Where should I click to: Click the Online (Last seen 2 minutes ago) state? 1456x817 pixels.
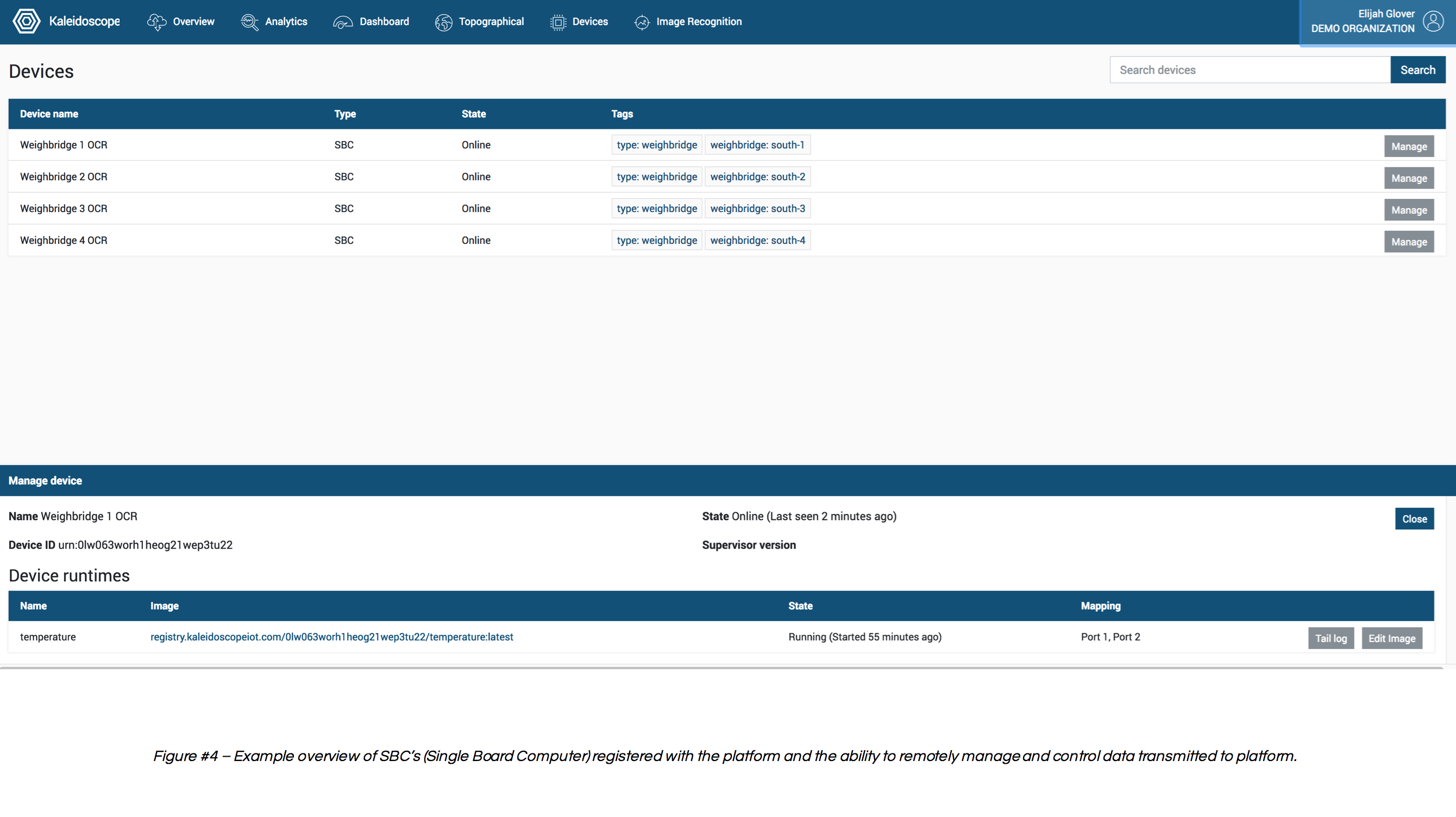coord(814,517)
